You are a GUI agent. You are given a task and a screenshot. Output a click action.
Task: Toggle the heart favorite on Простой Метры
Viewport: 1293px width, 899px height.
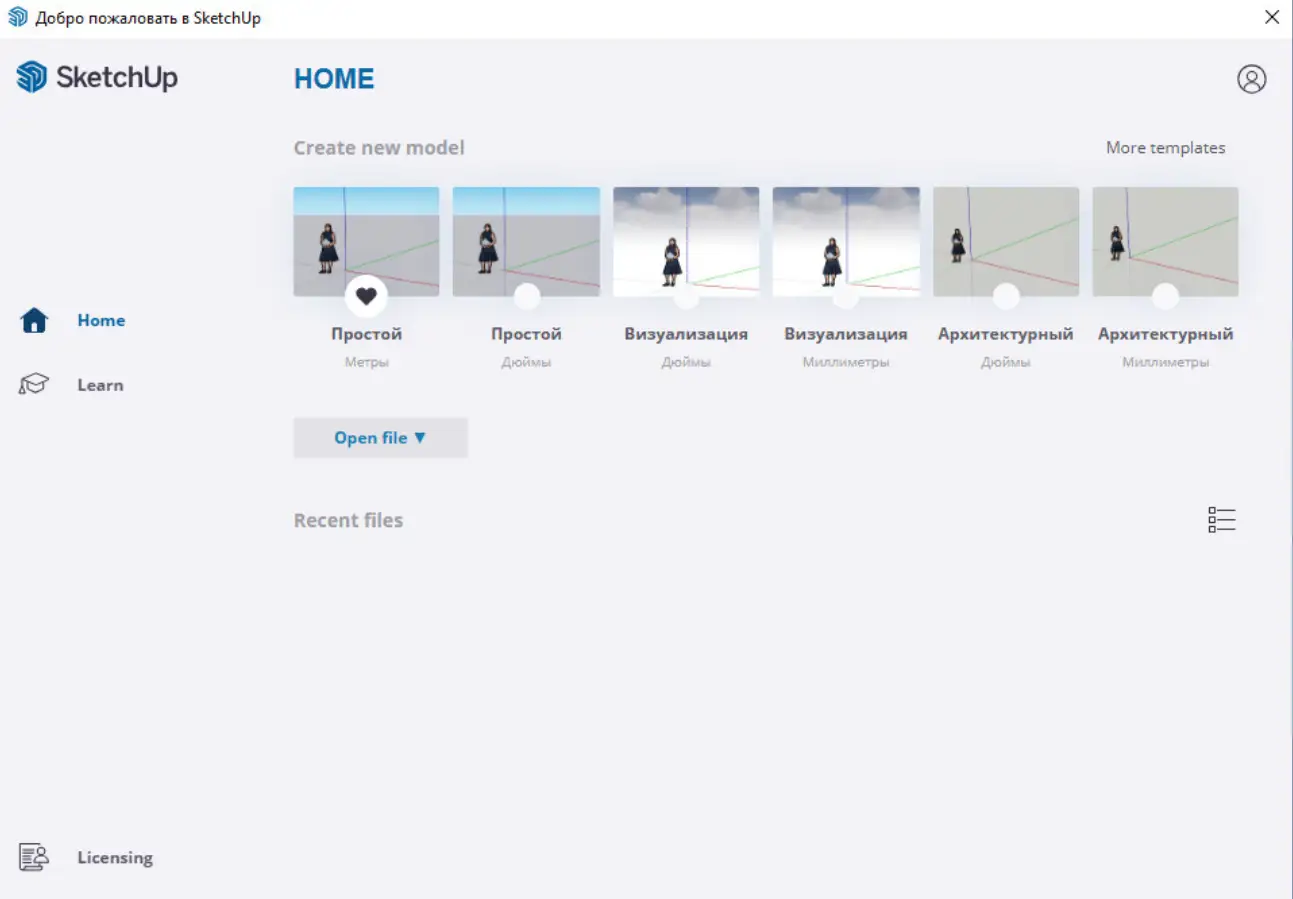[366, 296]
